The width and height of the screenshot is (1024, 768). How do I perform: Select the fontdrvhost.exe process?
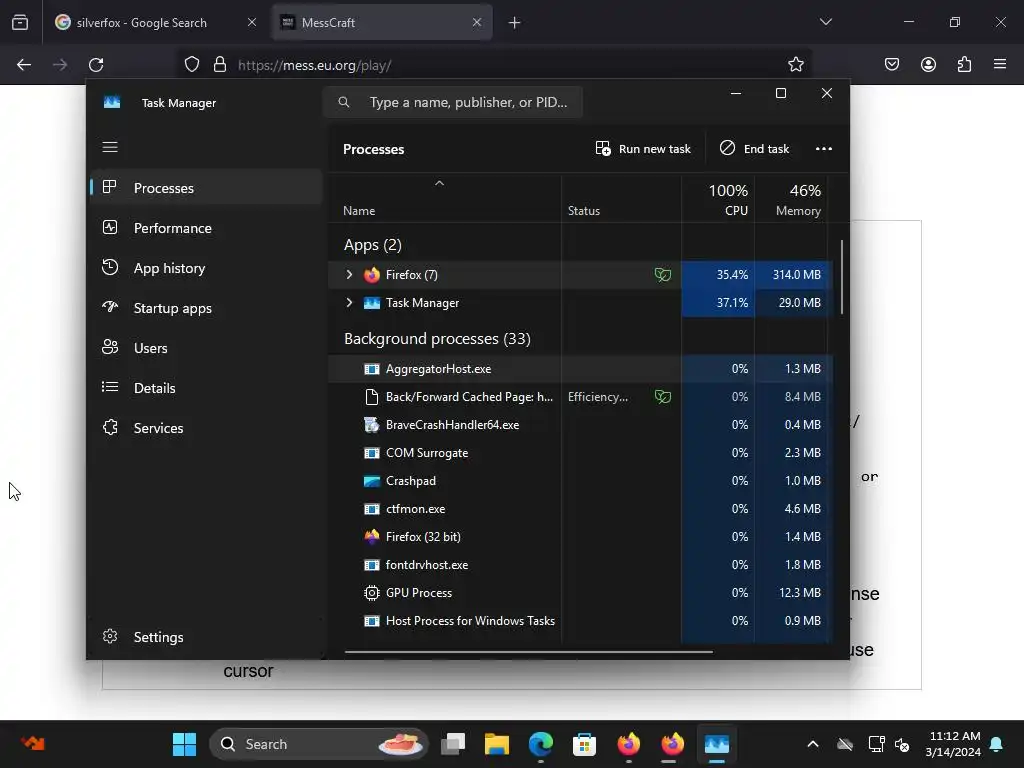pyautogui.click(x=580, y=565)
